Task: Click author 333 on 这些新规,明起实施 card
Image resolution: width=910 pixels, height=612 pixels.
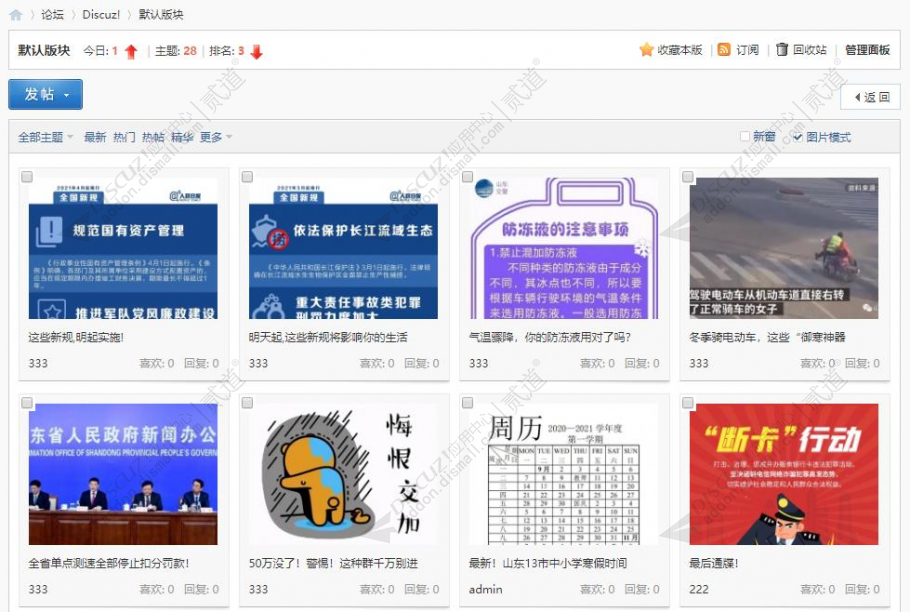Action: tap(38, 364)
